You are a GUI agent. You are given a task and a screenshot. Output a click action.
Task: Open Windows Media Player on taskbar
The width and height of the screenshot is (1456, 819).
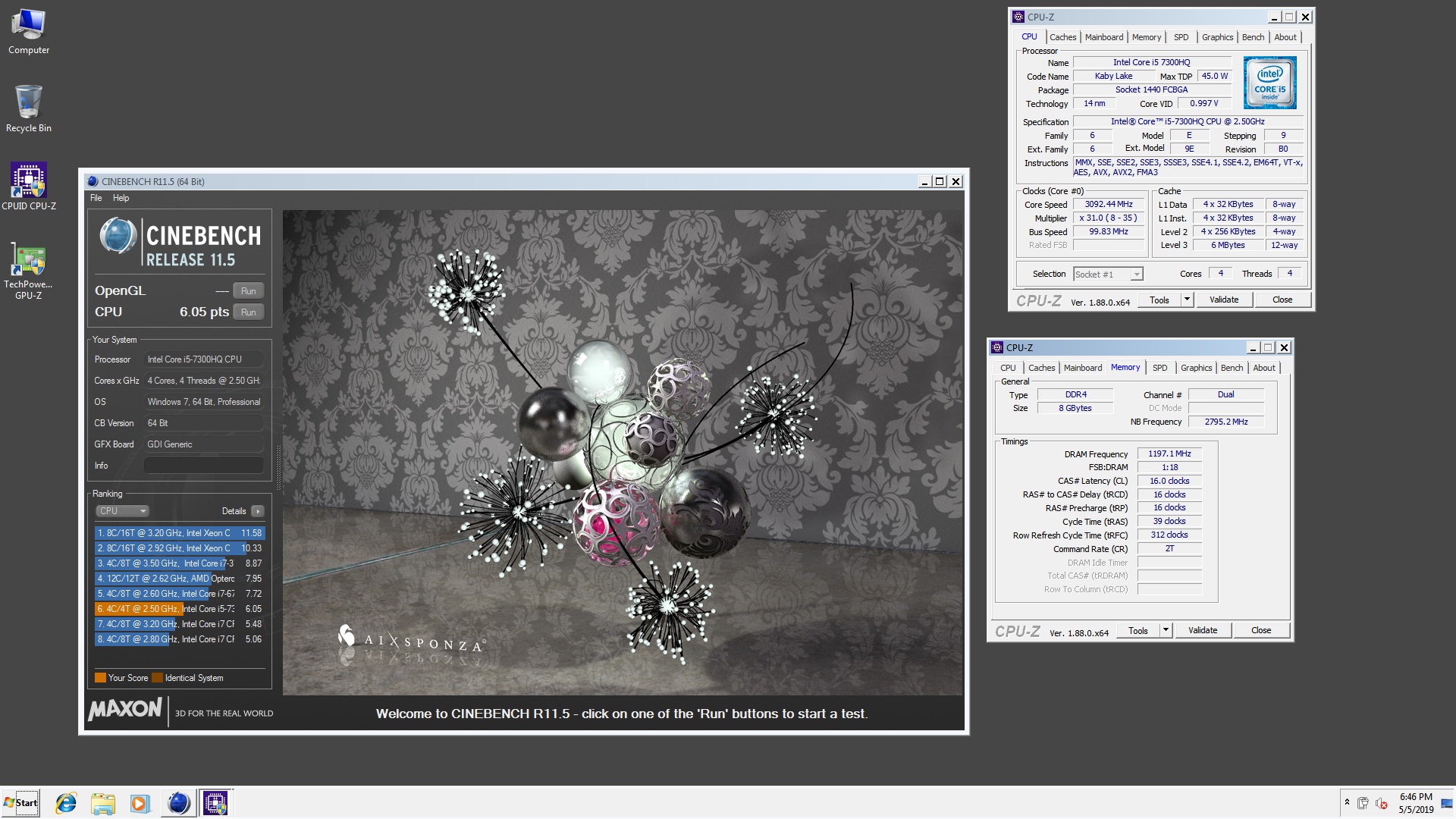click(139, 803)
